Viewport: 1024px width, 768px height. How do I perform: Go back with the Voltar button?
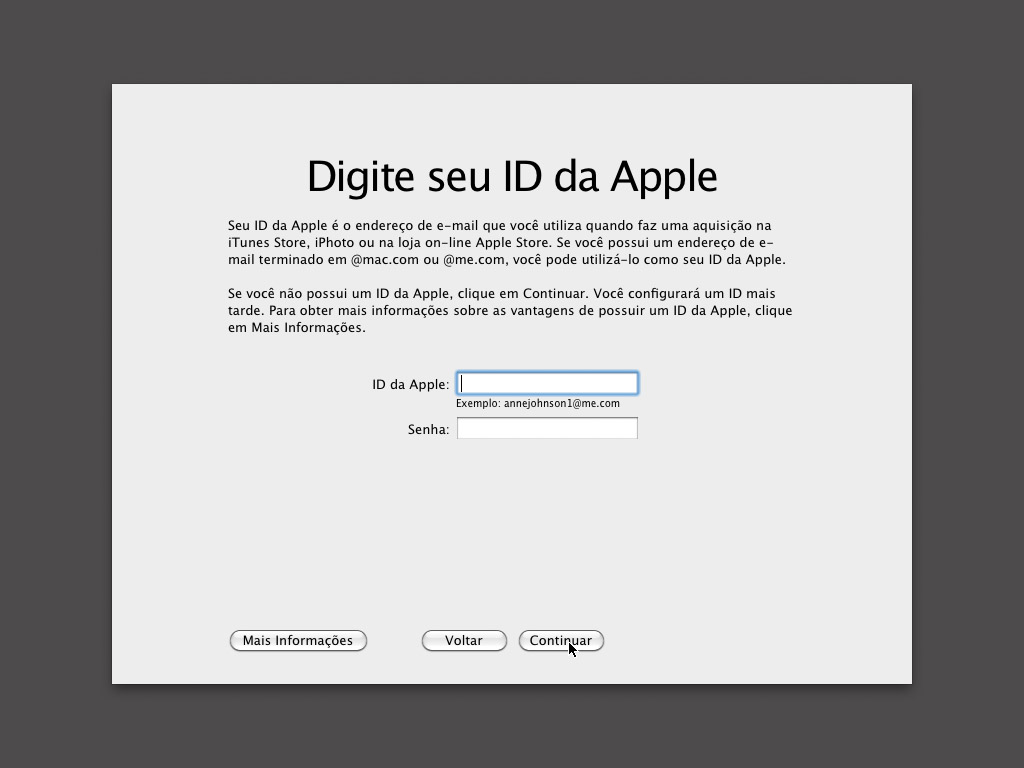[464, 641]
